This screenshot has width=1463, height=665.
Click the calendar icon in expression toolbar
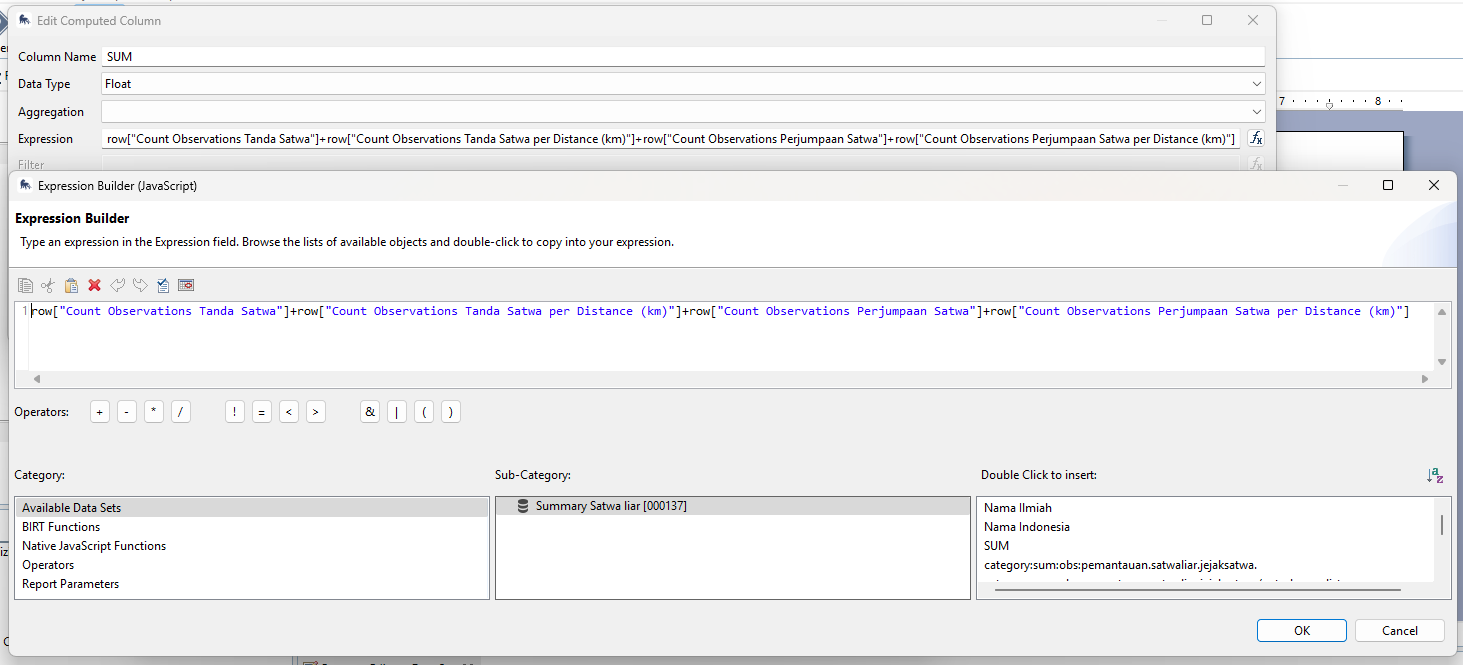(185, 285)
